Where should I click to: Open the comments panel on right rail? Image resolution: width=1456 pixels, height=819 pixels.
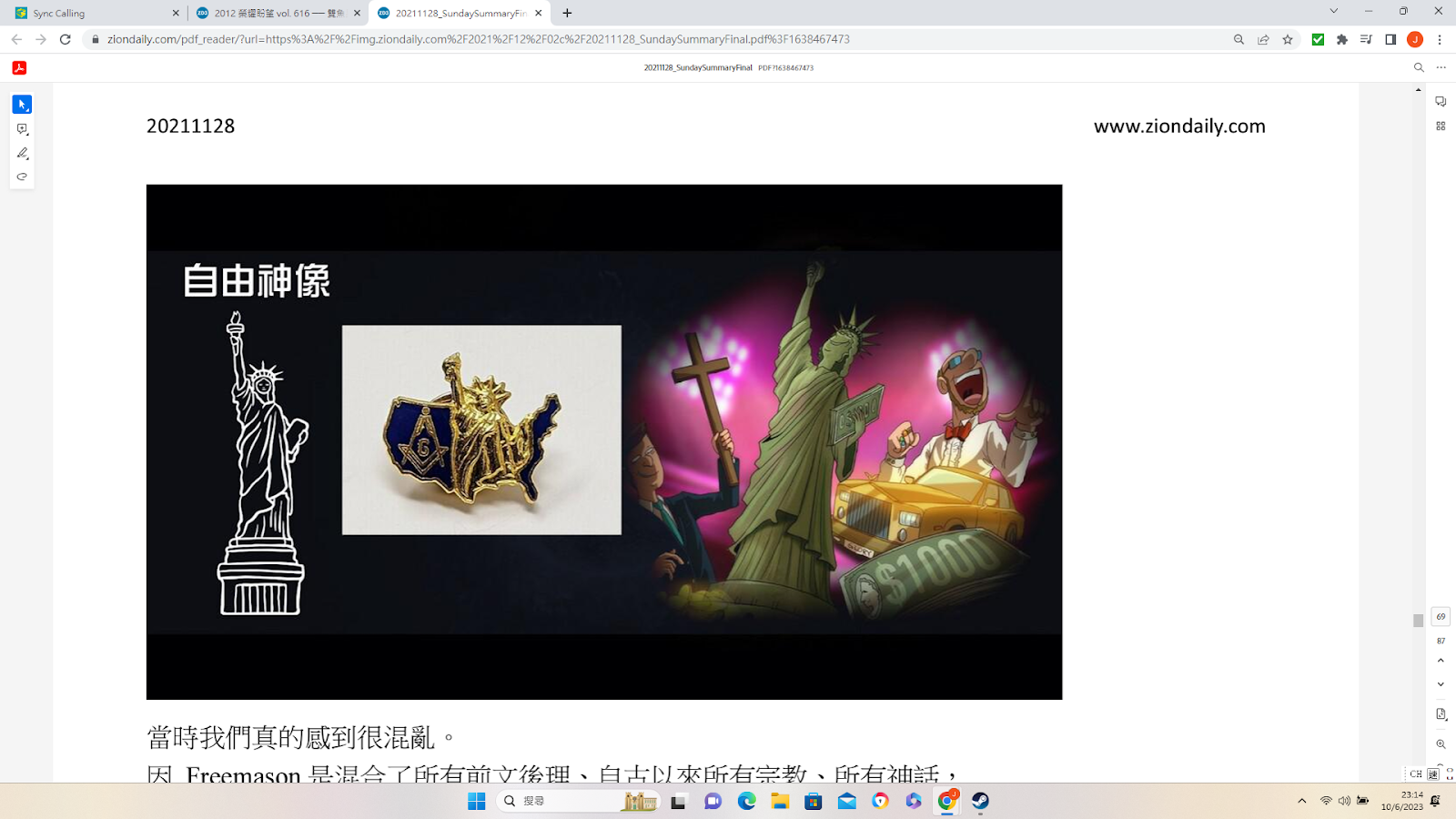pos(1441,101)
